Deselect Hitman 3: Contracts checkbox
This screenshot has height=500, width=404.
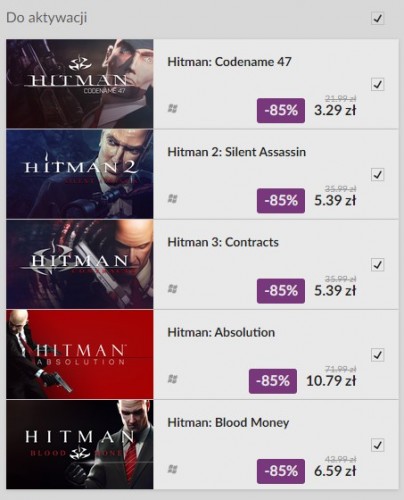(377, 265)
